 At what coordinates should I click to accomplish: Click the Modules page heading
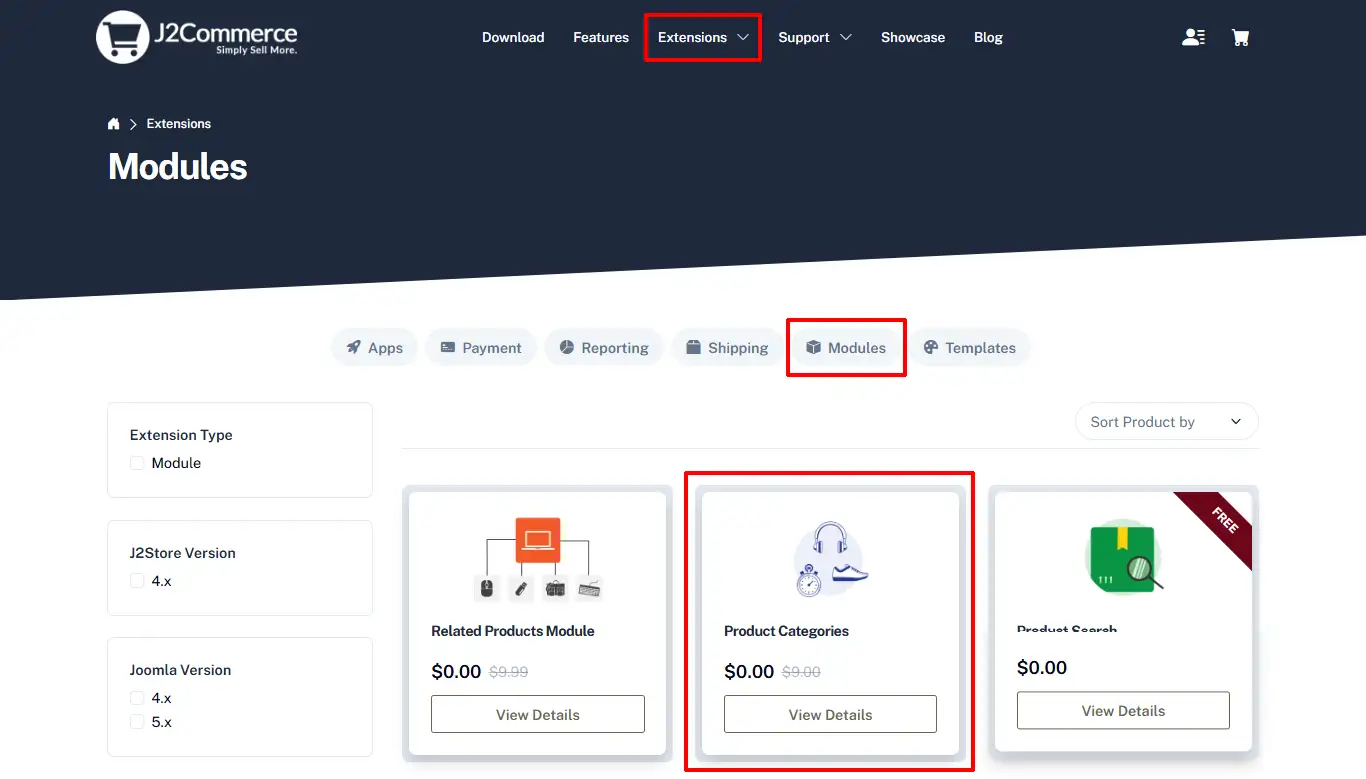[178, 166]
